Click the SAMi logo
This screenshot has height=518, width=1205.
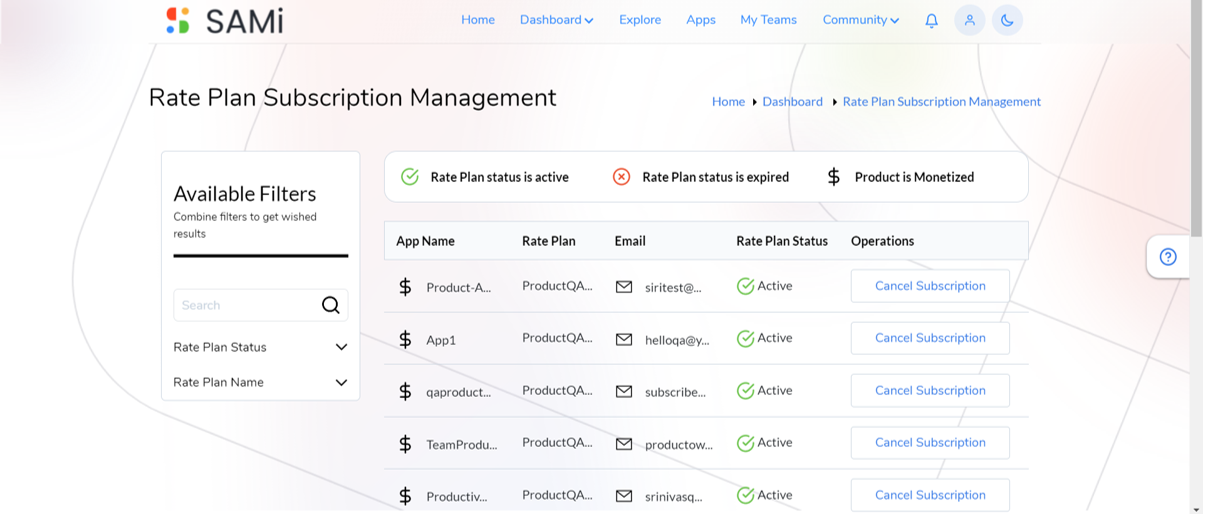225,20
